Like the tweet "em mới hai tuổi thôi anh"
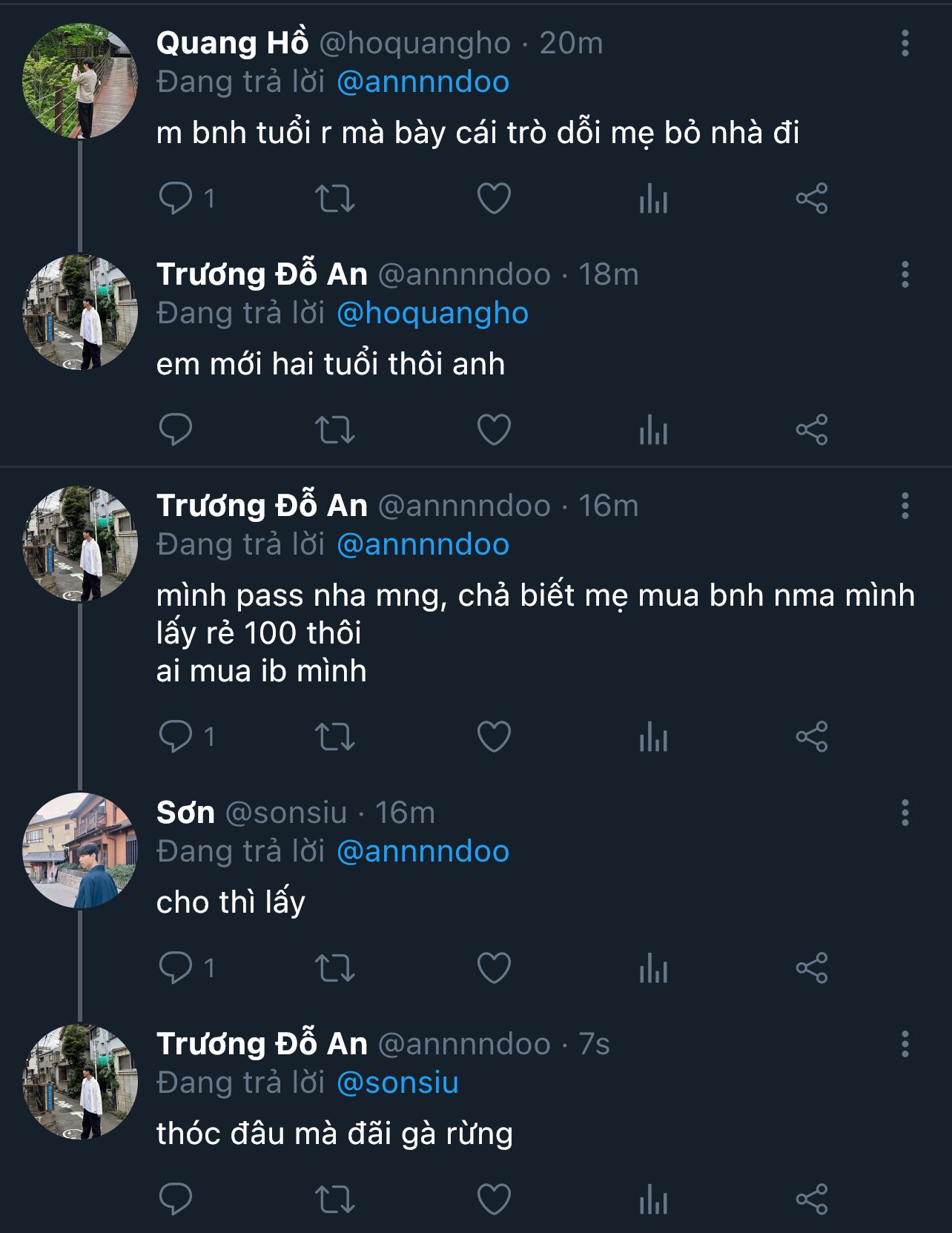Screen dimensions: 952x1233 (x=494, y=429)
